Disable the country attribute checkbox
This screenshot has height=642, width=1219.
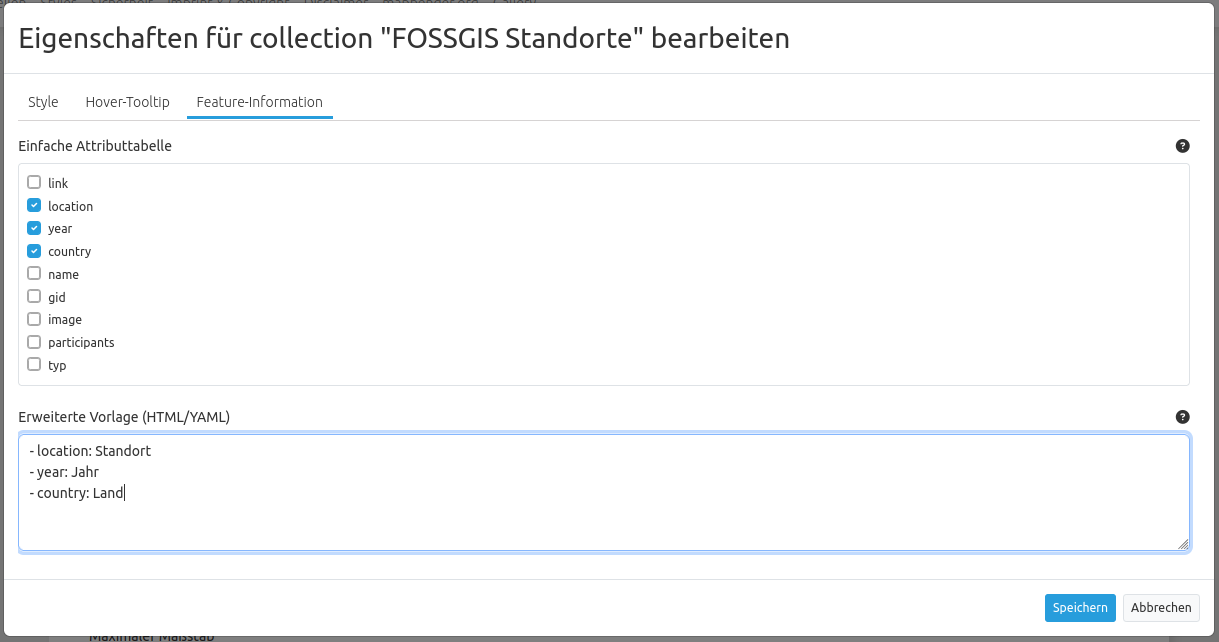[34, 251]
